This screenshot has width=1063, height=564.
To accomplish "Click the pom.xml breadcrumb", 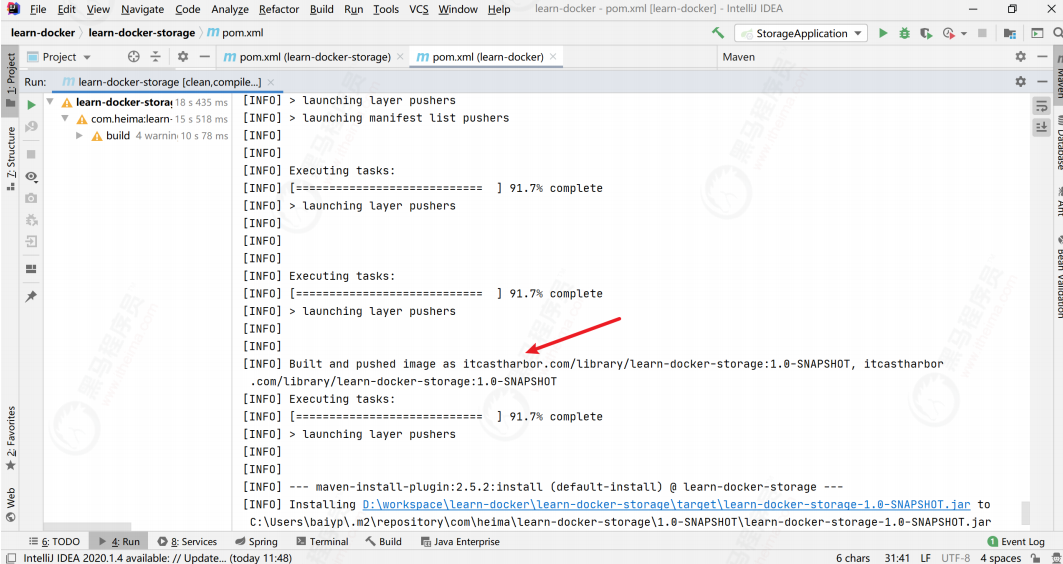I will tap(235, 33).
